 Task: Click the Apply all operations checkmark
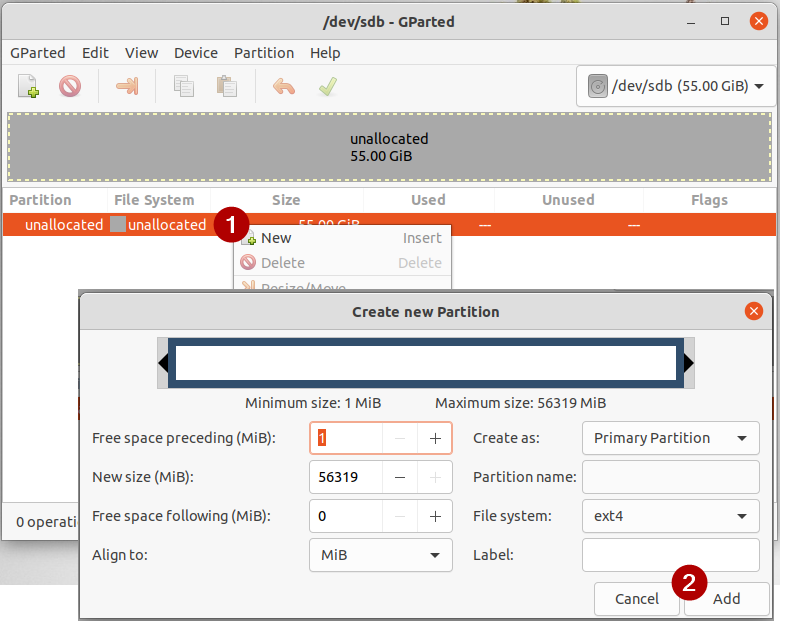point(328,87)
